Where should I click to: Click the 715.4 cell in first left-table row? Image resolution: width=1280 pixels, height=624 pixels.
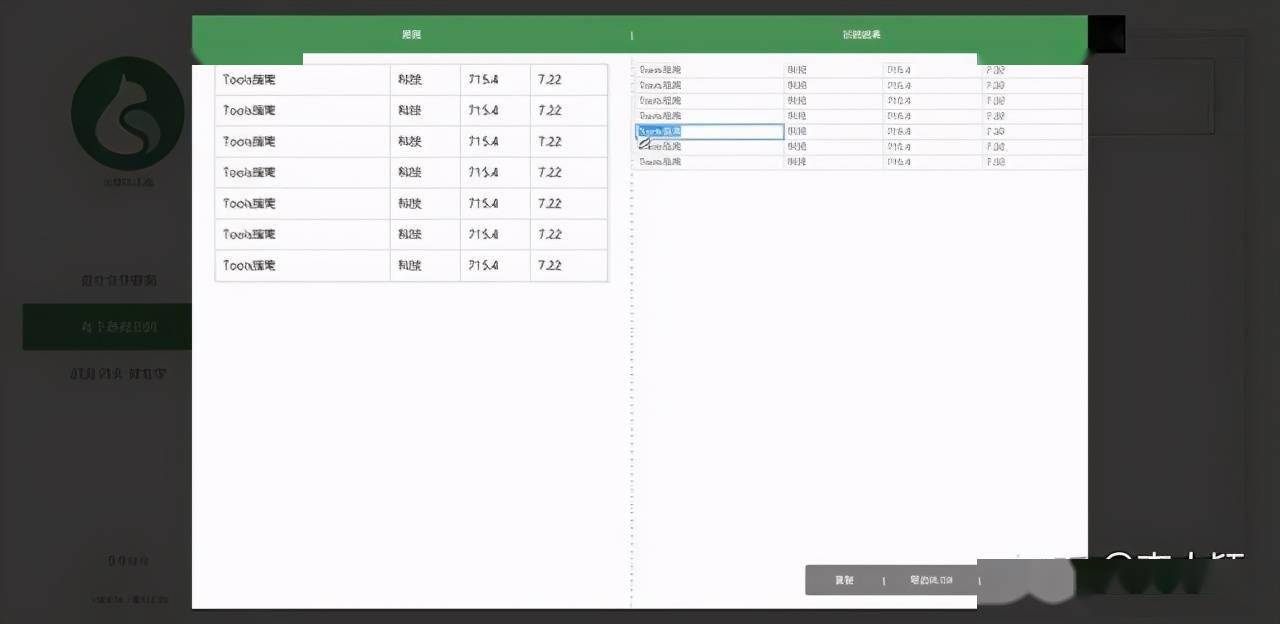point(483,79)
